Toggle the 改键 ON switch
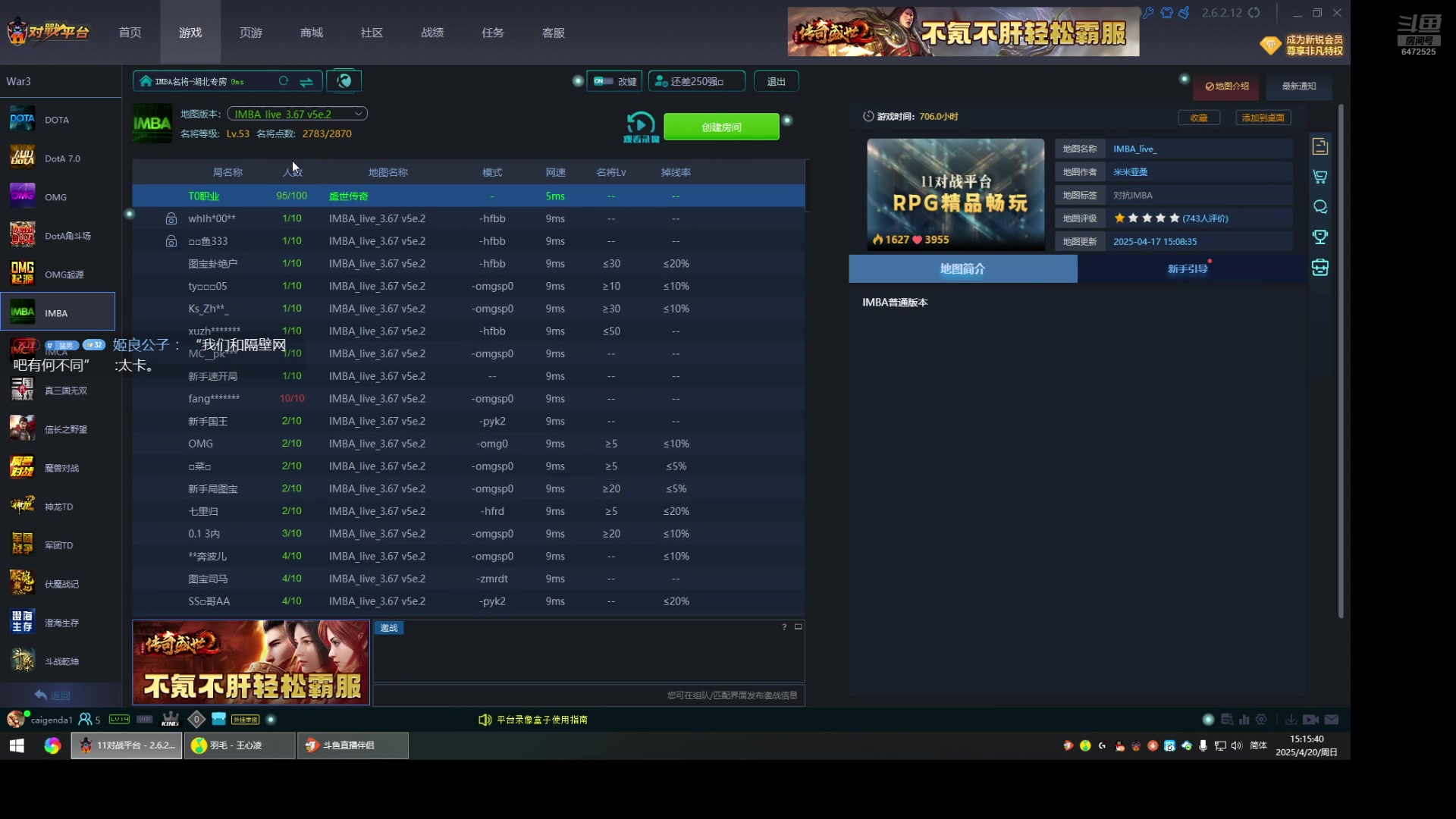The width and height of the screenshot is (1456, 819). click(603, 81)
